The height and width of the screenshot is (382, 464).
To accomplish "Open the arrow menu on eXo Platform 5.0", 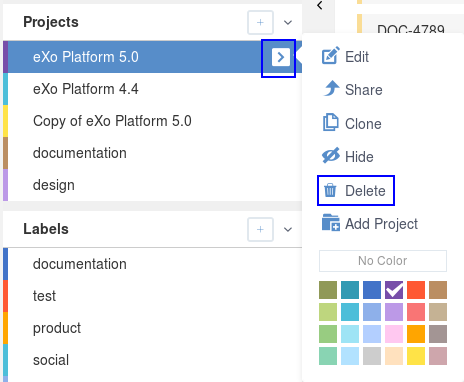I will point(281,57).
